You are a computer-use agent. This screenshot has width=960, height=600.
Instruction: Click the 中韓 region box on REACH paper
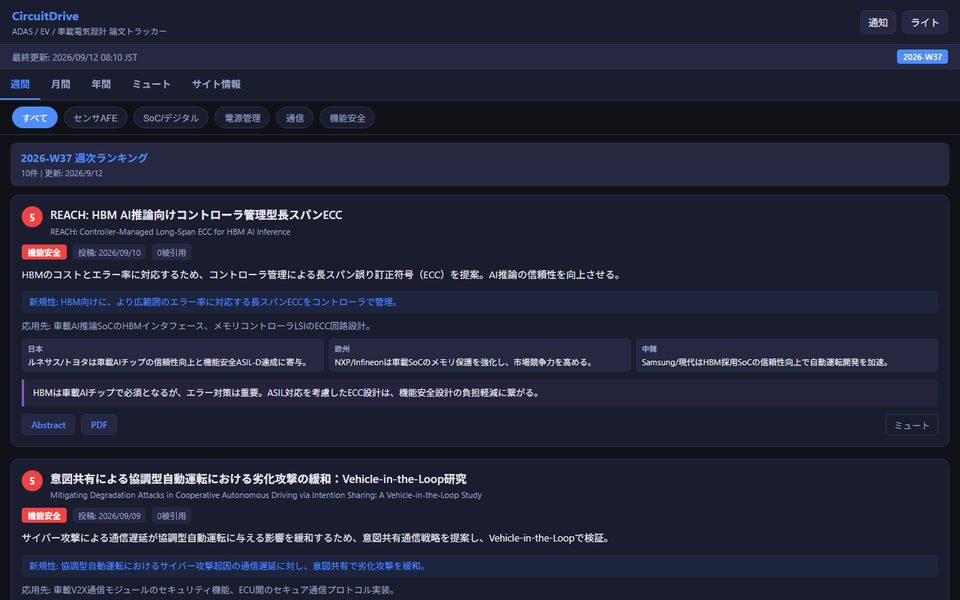click(x=787, y=355)
